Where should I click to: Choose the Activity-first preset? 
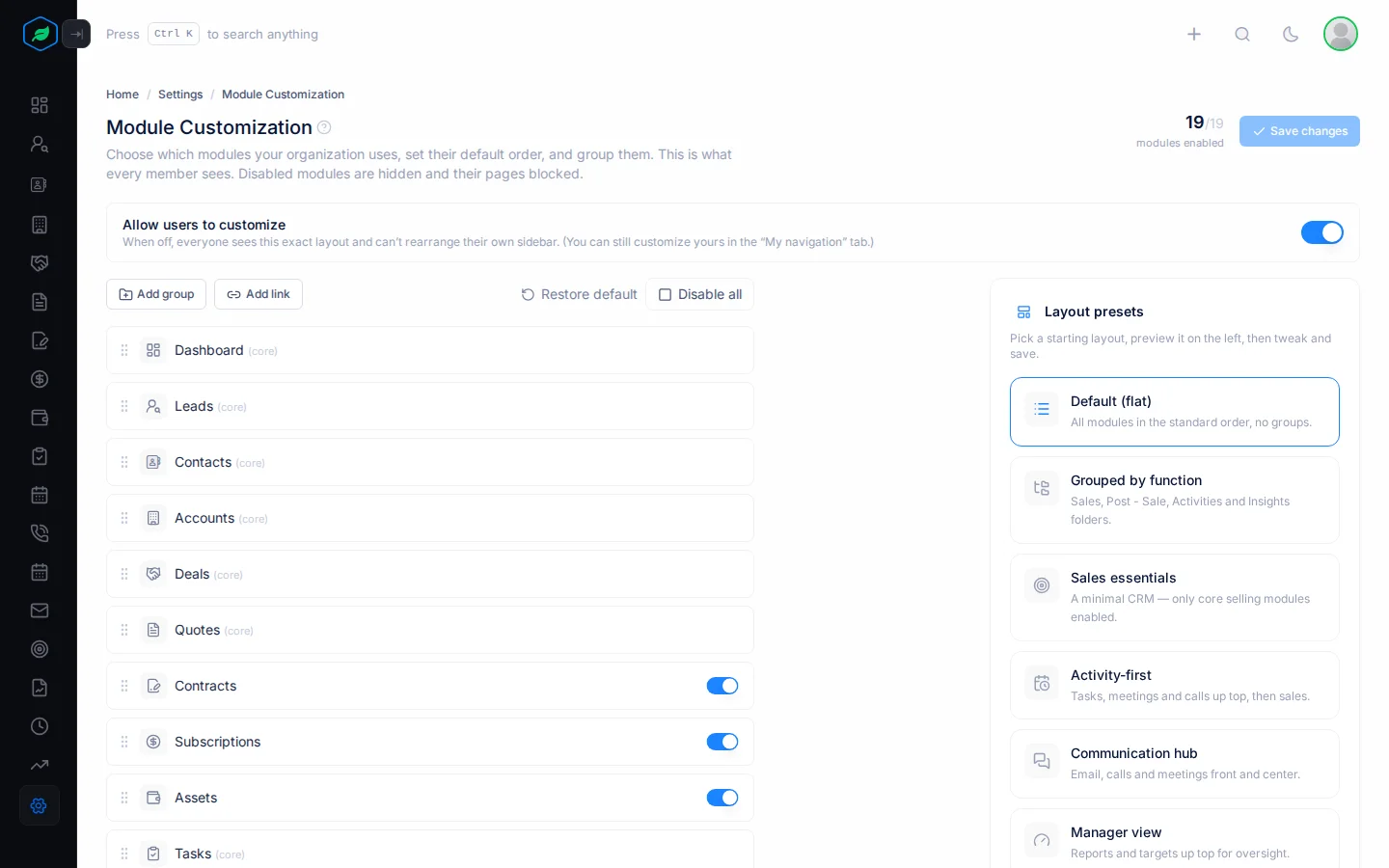click(1175, 685)
